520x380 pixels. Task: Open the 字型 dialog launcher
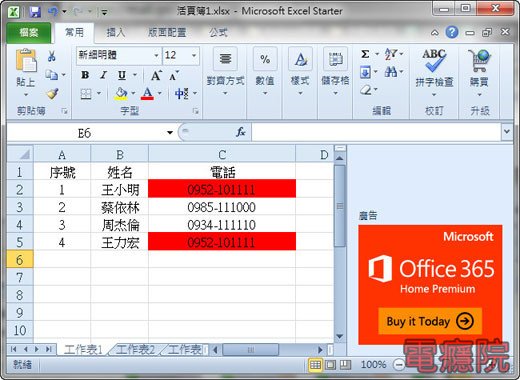[x=196, y=111]
